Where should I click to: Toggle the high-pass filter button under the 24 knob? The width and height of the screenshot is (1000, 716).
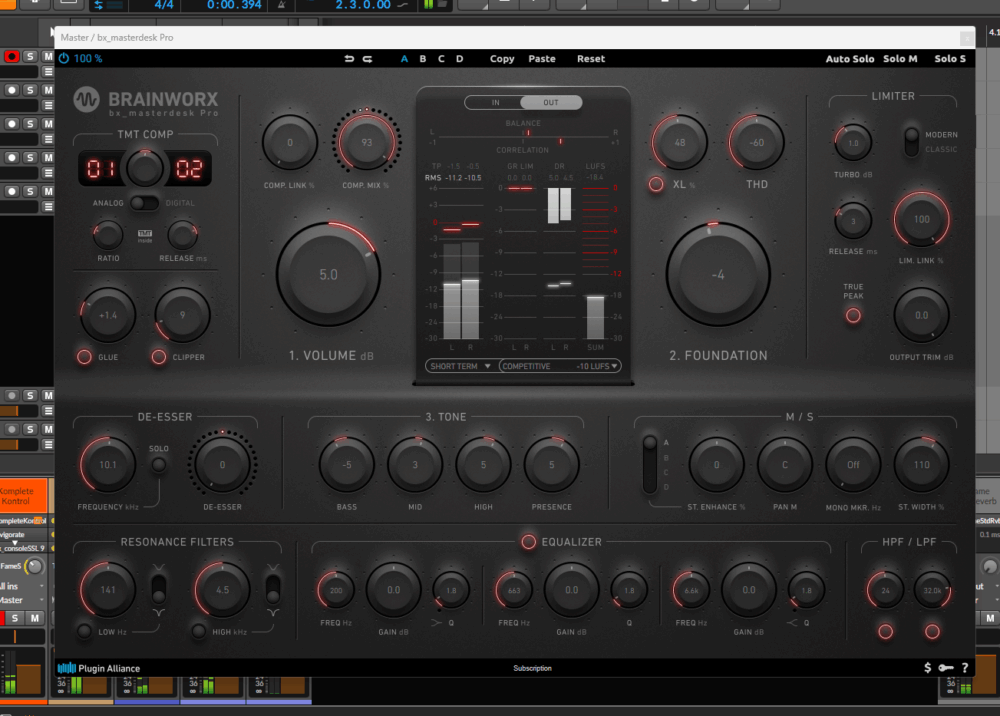click(885, 631)
